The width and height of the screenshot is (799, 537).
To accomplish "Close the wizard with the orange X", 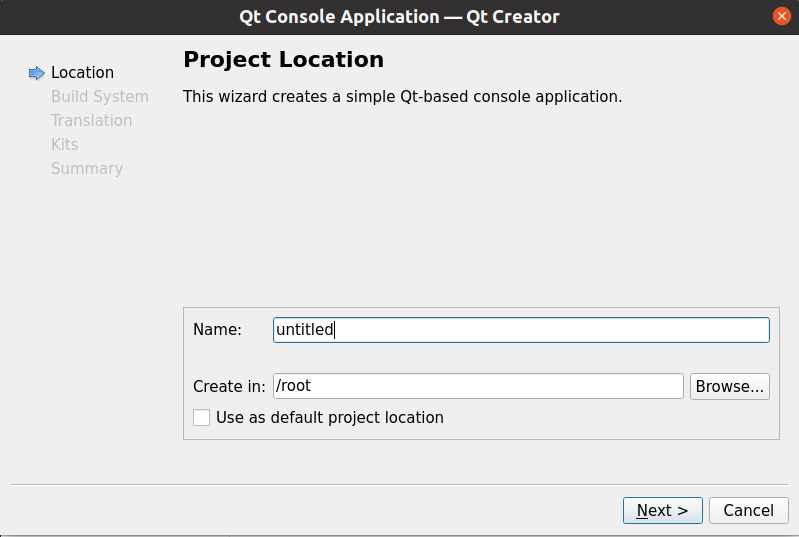I will 781,16.
